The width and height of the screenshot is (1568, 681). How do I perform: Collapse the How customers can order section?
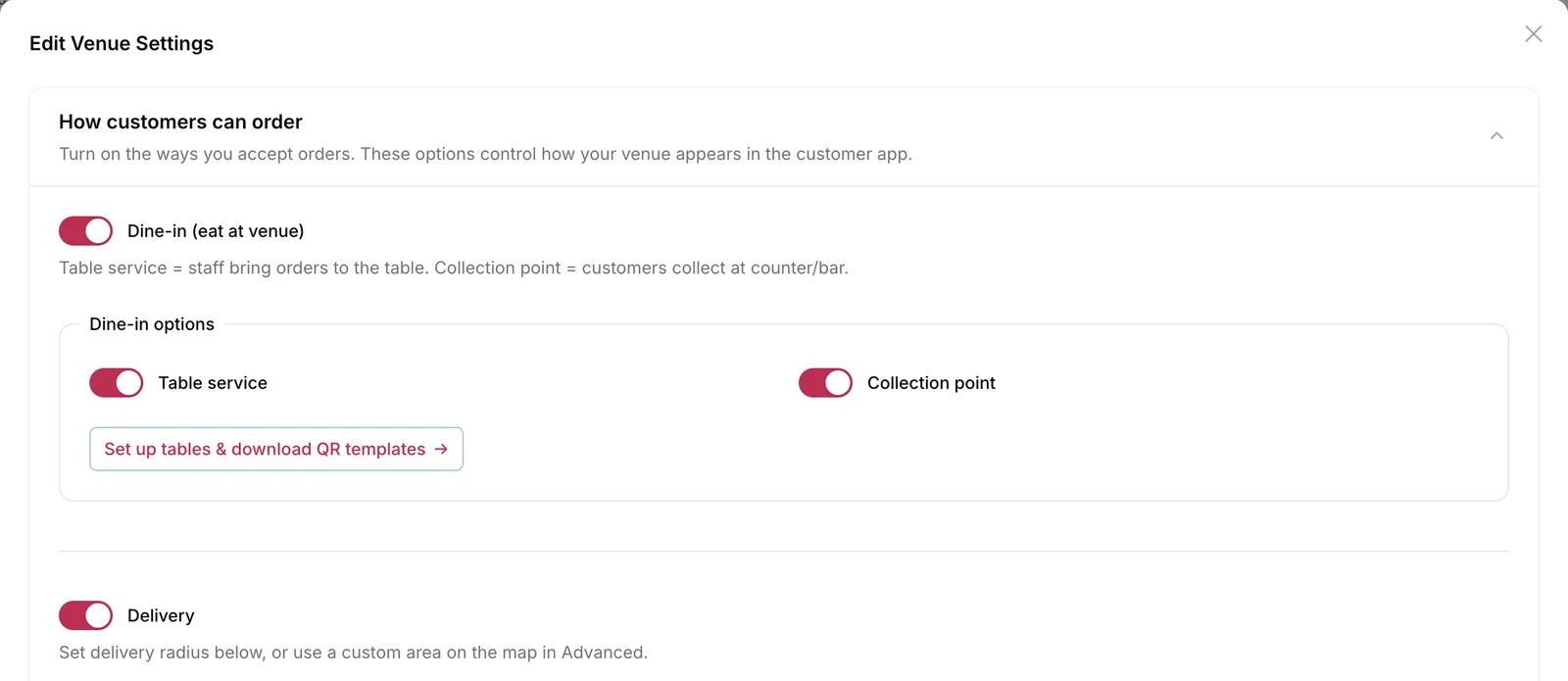tap(1496, 136)
